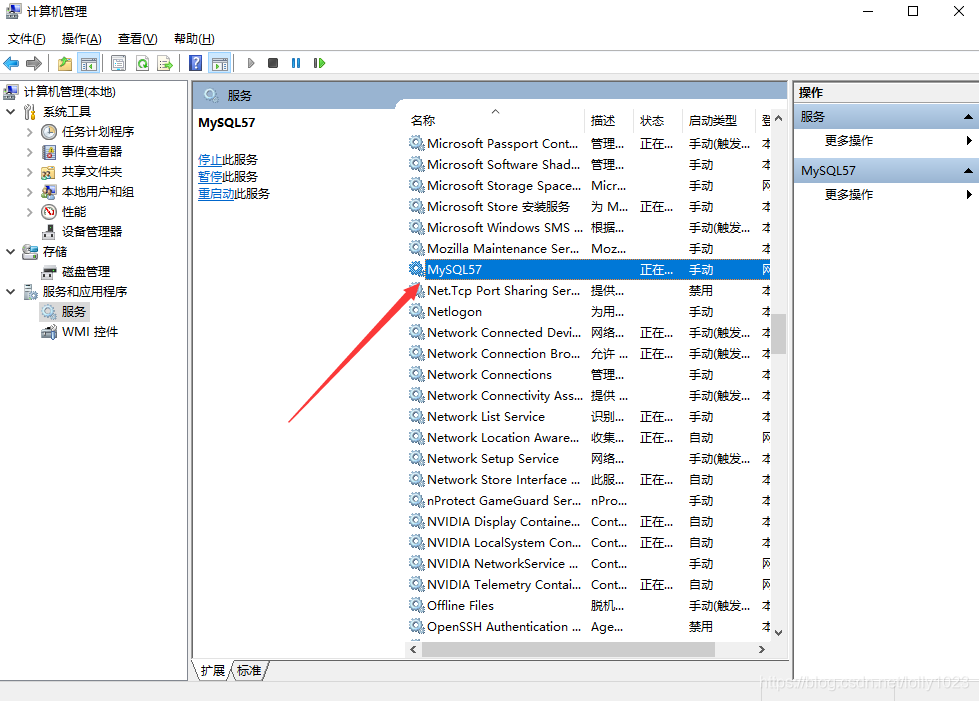Viewport: 979px width, 701px height.
Task: Select 任务计划程序 in the tree
Action: [98, 132]
